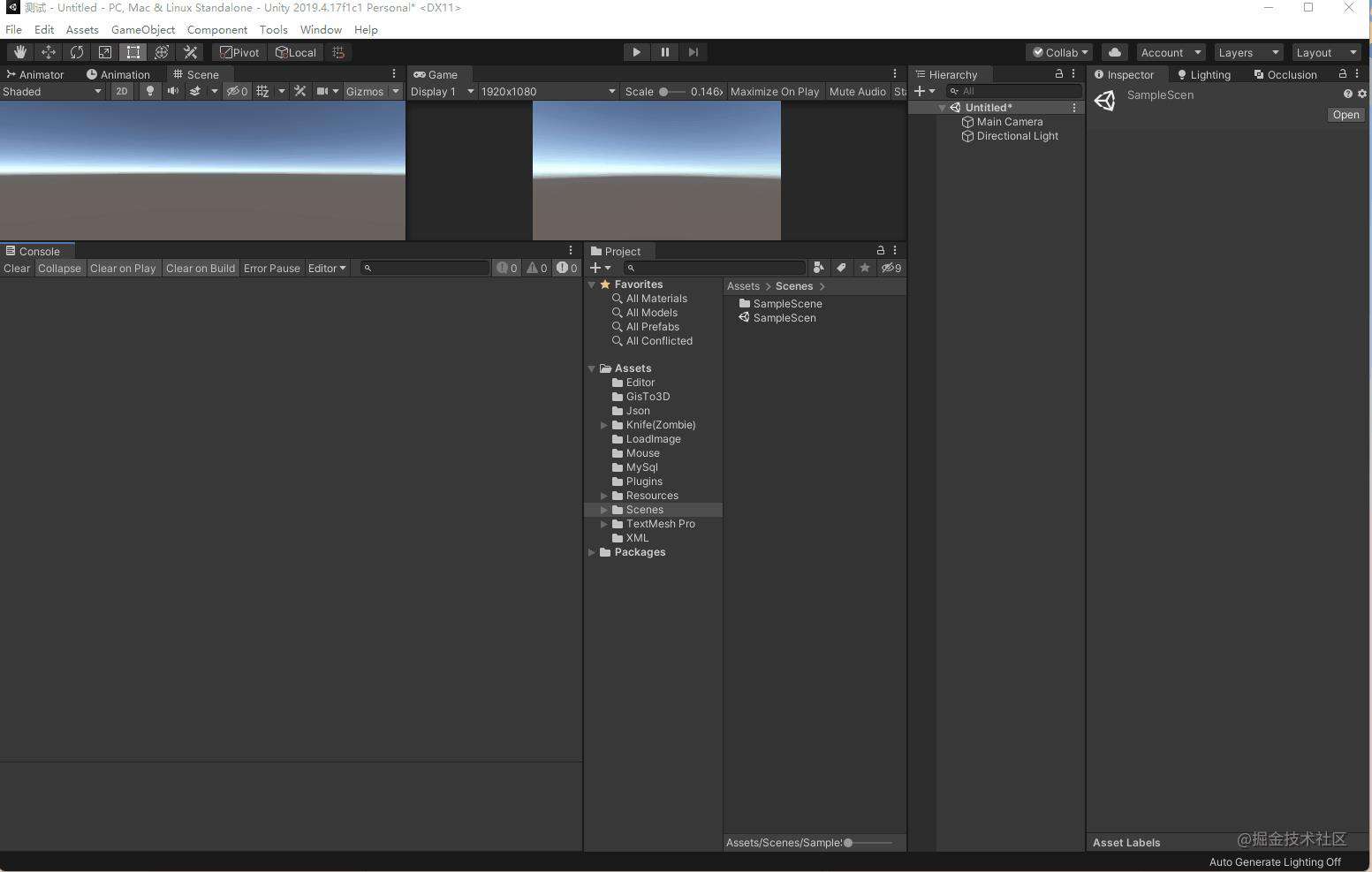
Task: Toggle scene audio speaker icon
Action: click(172, 91)
